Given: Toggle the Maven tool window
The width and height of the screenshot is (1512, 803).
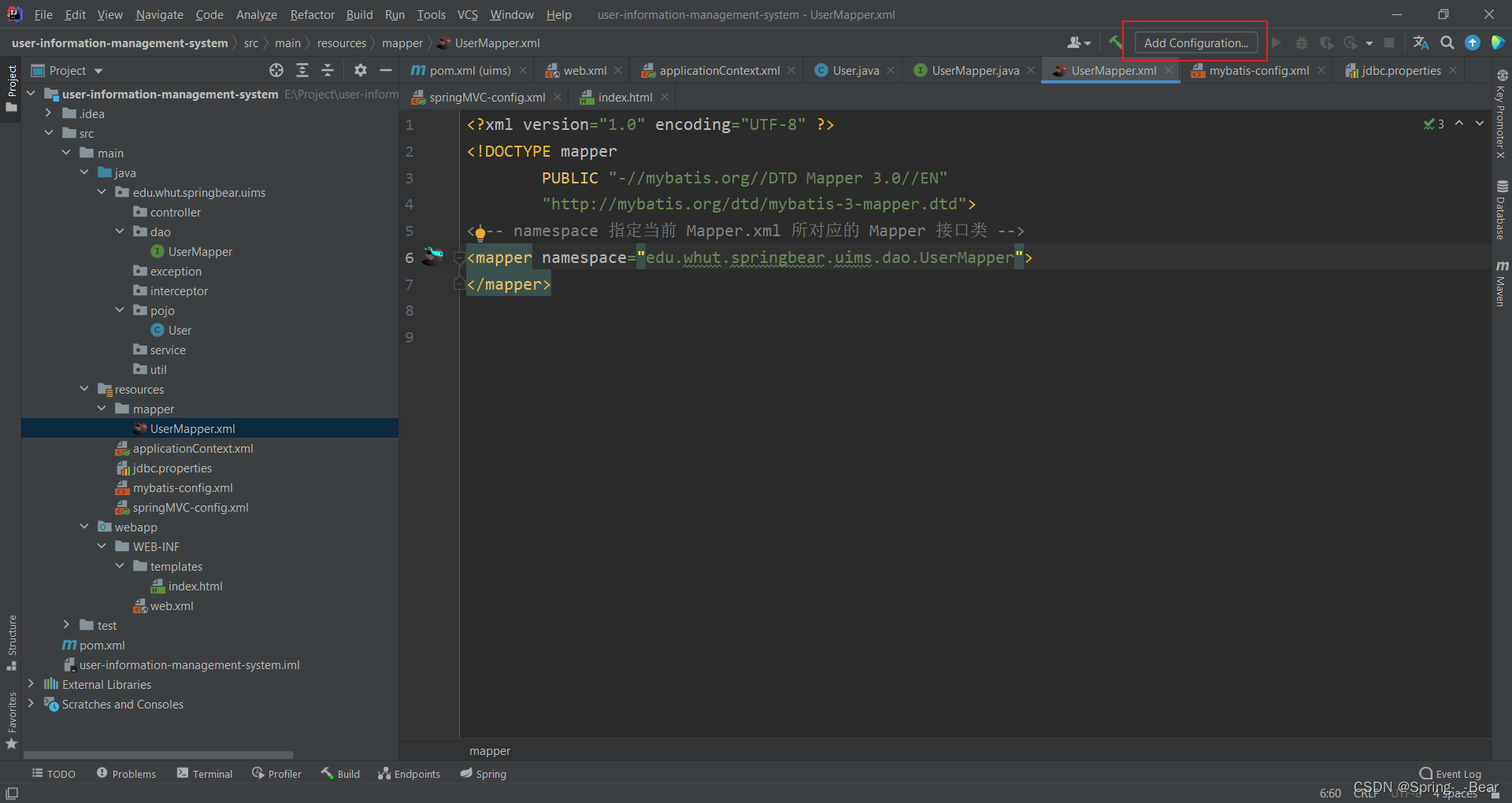Looking at the screenshot, I should coord(1502,283).
